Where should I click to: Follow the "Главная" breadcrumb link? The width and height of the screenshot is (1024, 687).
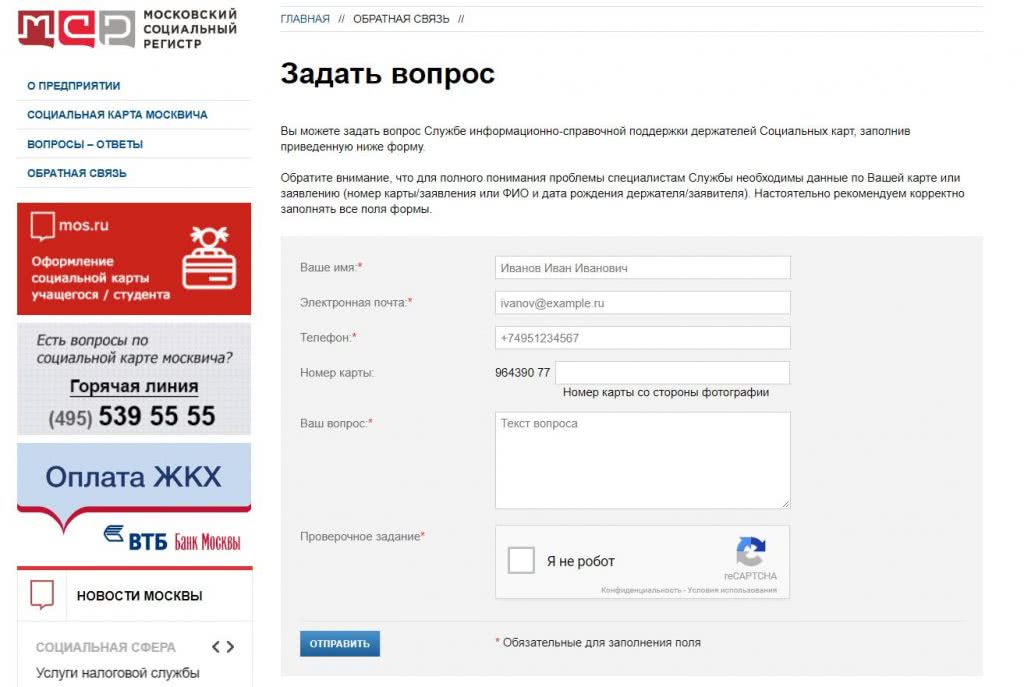(x=305, y=19)
